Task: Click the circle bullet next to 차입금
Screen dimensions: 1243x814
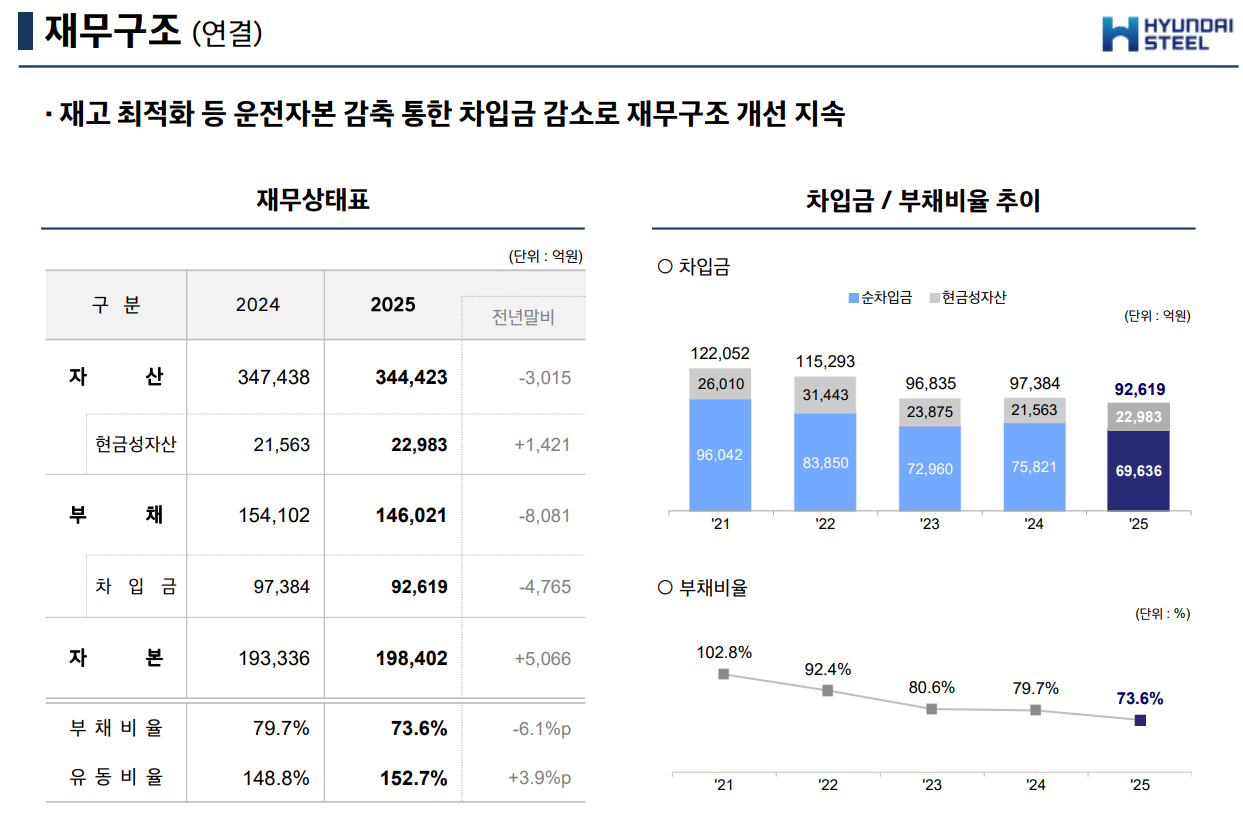Action: [665, 267]
